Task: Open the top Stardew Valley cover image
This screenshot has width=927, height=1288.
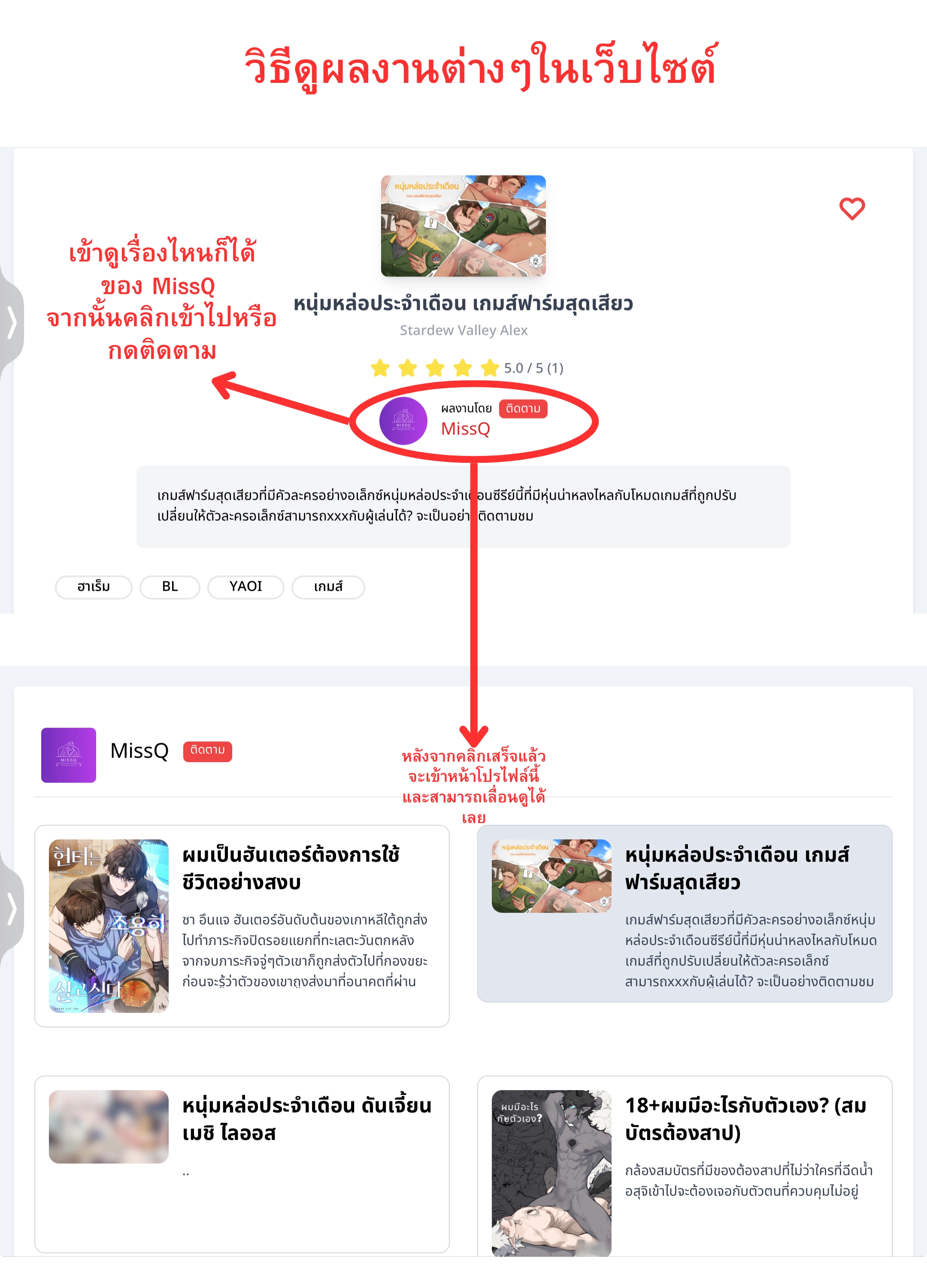Action: click(x=463, y=226)
